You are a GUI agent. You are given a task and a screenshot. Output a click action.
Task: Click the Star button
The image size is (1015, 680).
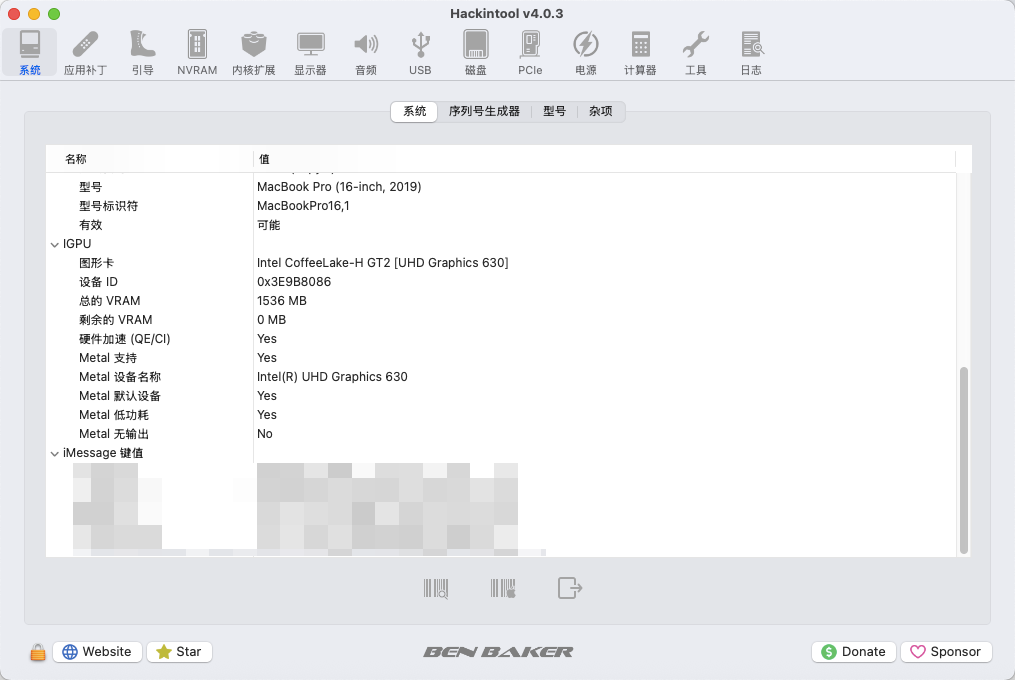click(179, 652)
